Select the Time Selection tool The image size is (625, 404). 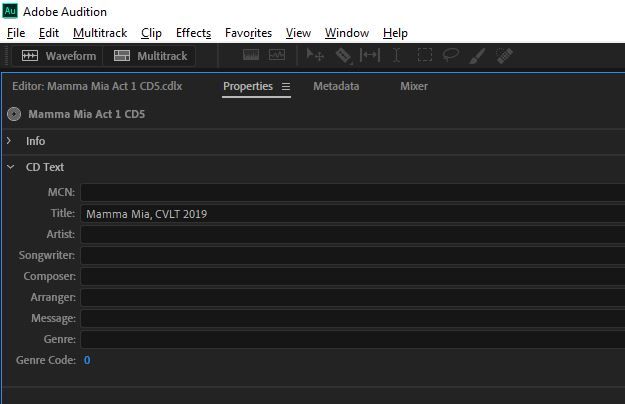[397, 56]
